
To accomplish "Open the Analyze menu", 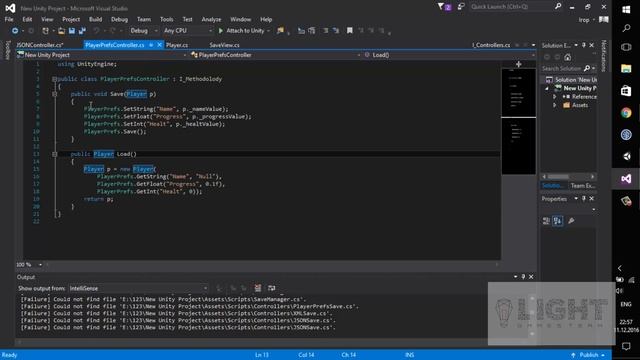I will pyautogui.click(x=211, y=19).
